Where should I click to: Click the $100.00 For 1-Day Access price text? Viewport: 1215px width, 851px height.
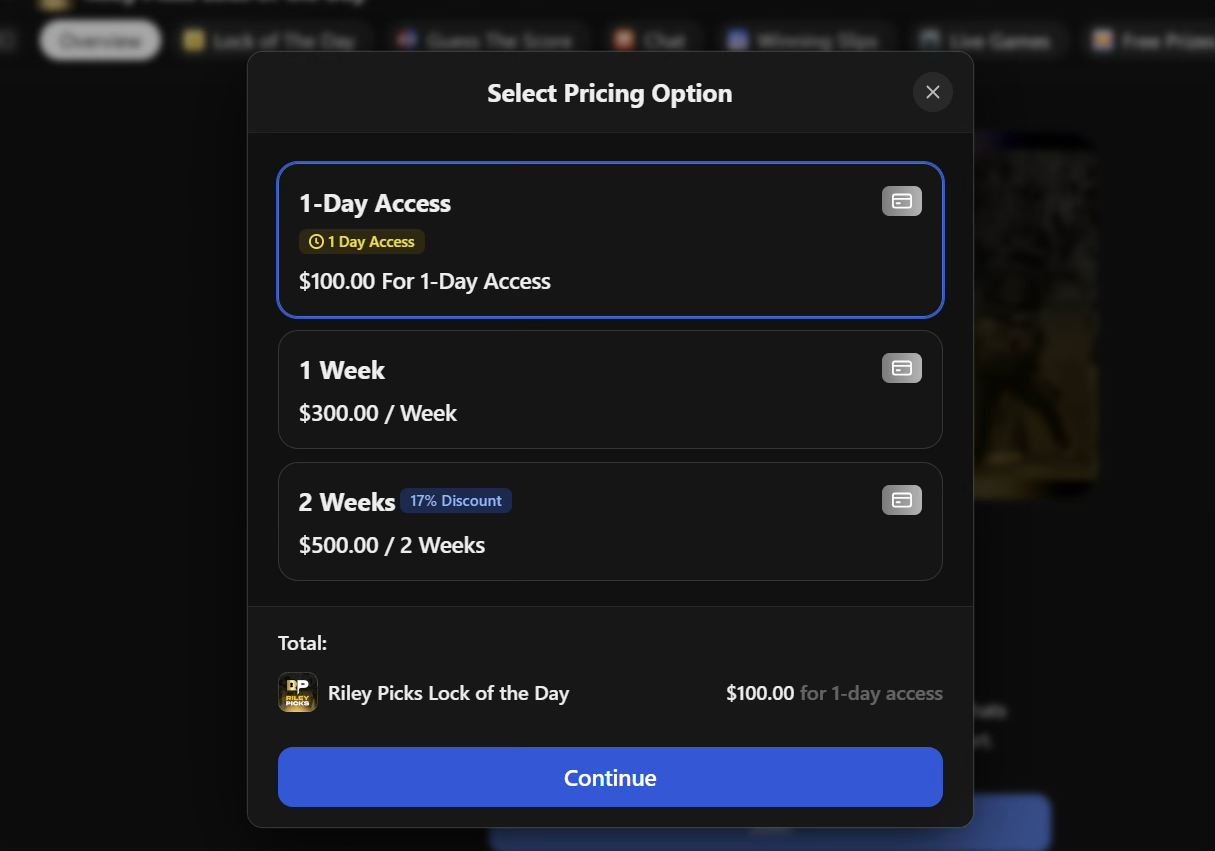pyautogui.click(x=425, y=281)
